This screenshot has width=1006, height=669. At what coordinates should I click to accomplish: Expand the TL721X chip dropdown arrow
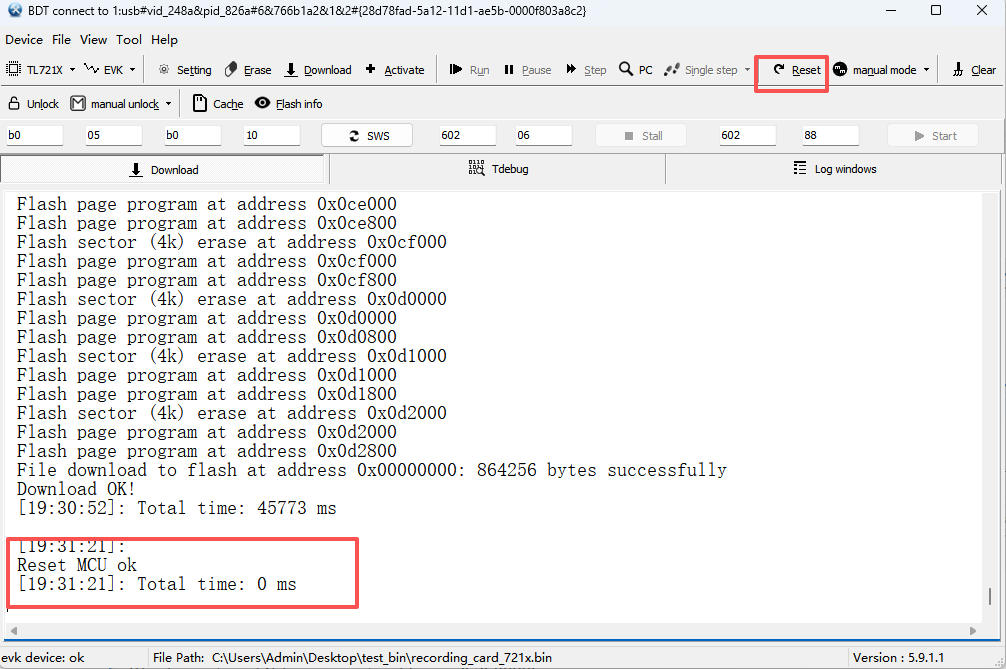72,69
